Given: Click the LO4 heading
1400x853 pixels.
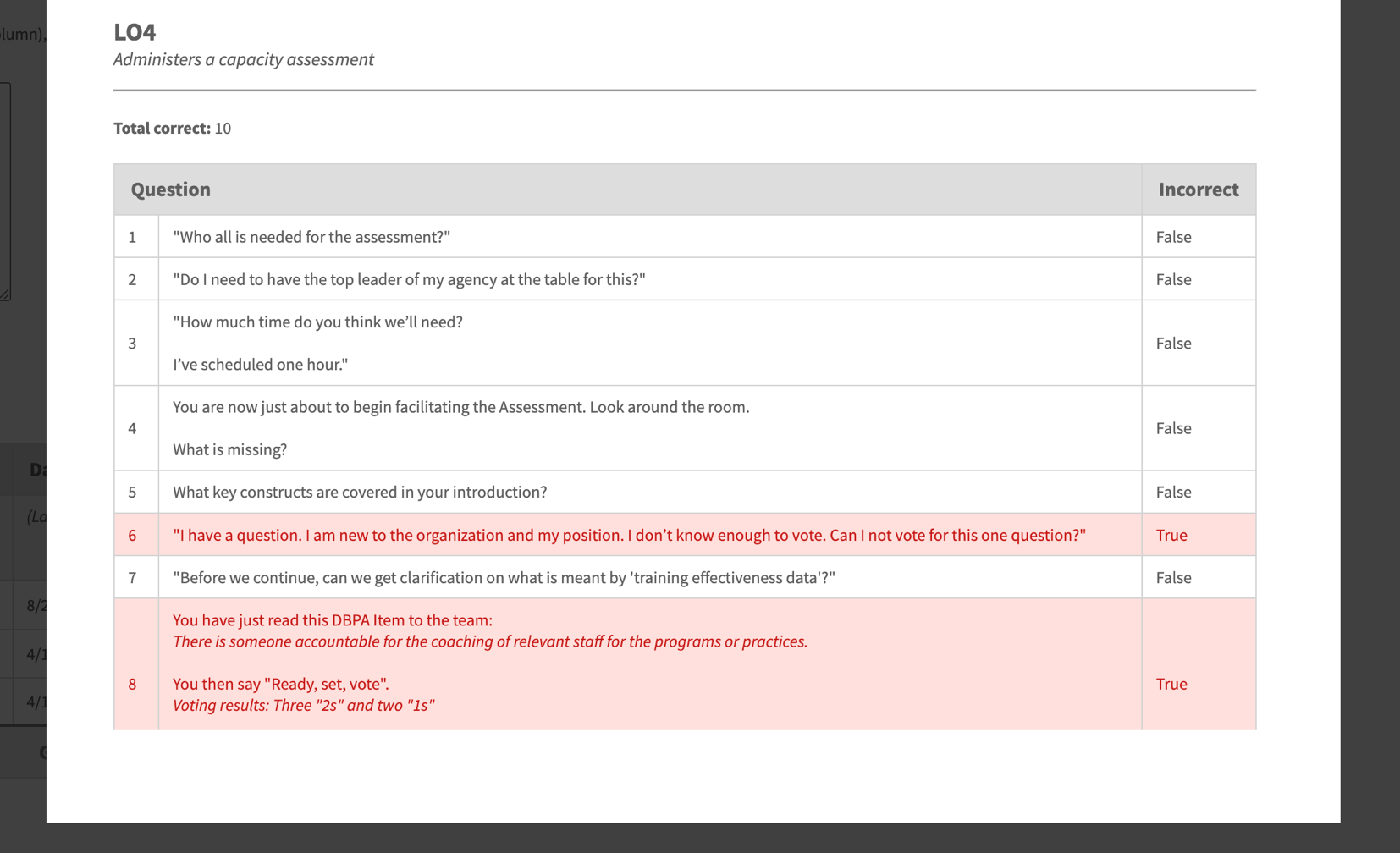Looking at the screenshot, I should click(135, 32).
